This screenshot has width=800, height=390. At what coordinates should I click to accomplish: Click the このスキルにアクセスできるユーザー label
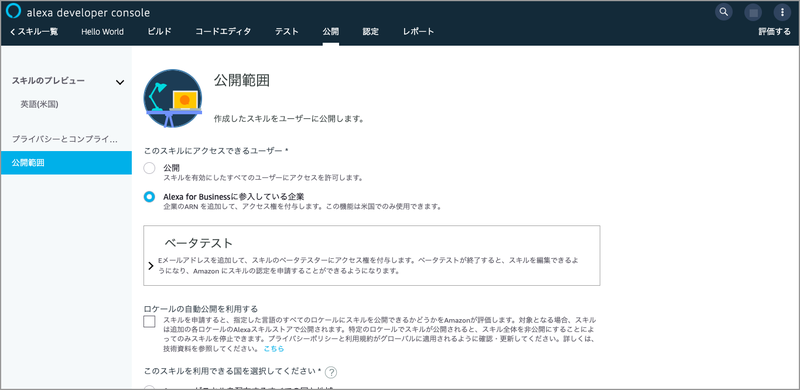[x=217, y=151]
